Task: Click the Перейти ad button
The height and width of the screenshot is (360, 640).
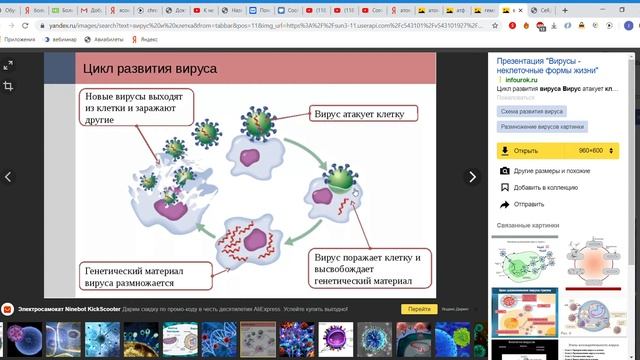Action: (419, 309)
